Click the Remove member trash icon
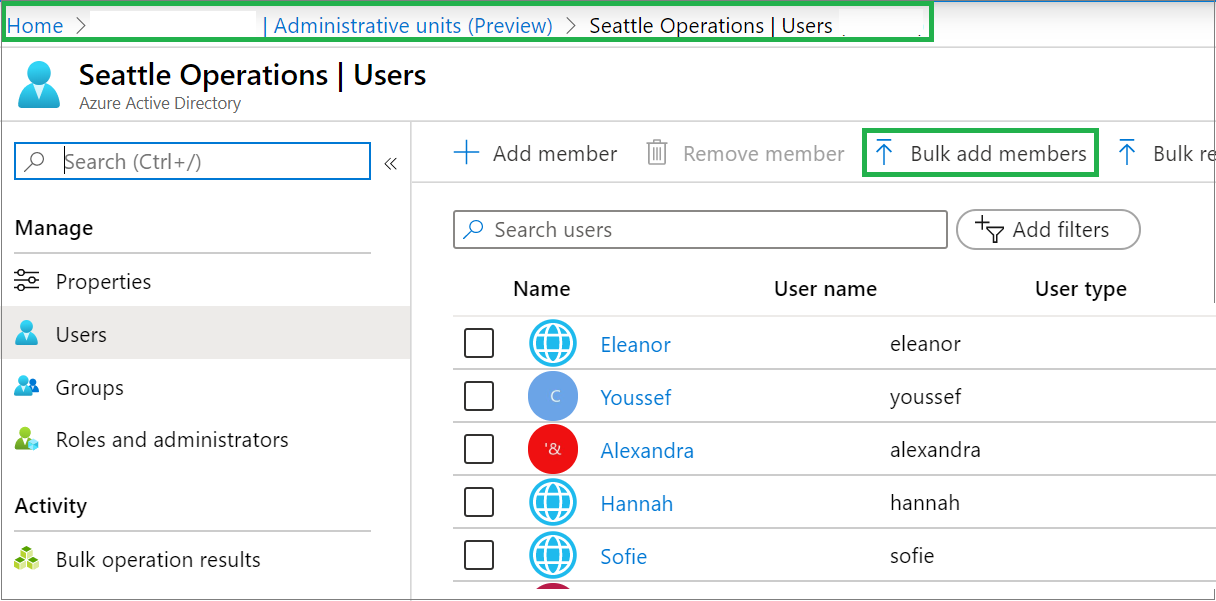This screenshot has width=1216, height=601. tap(657, 153)
